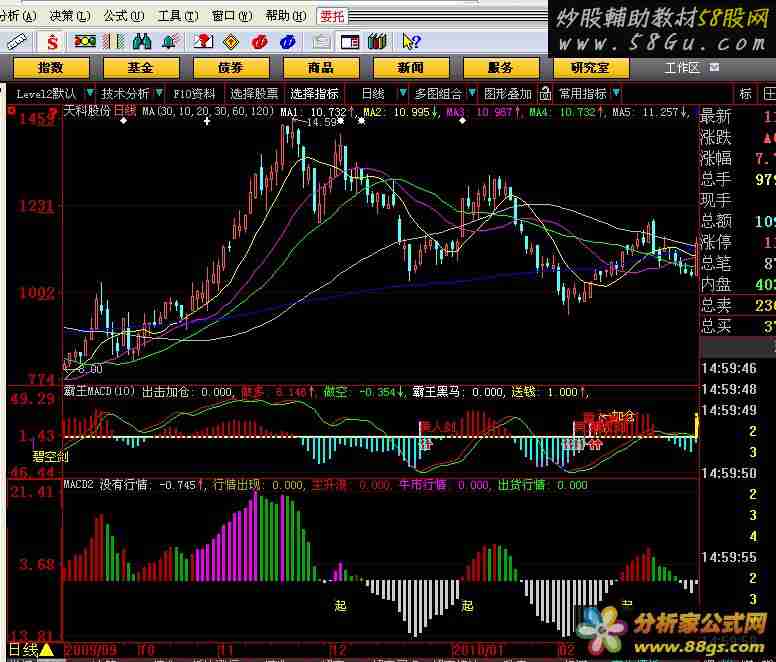
Task: Click the 指数 yellow button
Action: point(51,68)
